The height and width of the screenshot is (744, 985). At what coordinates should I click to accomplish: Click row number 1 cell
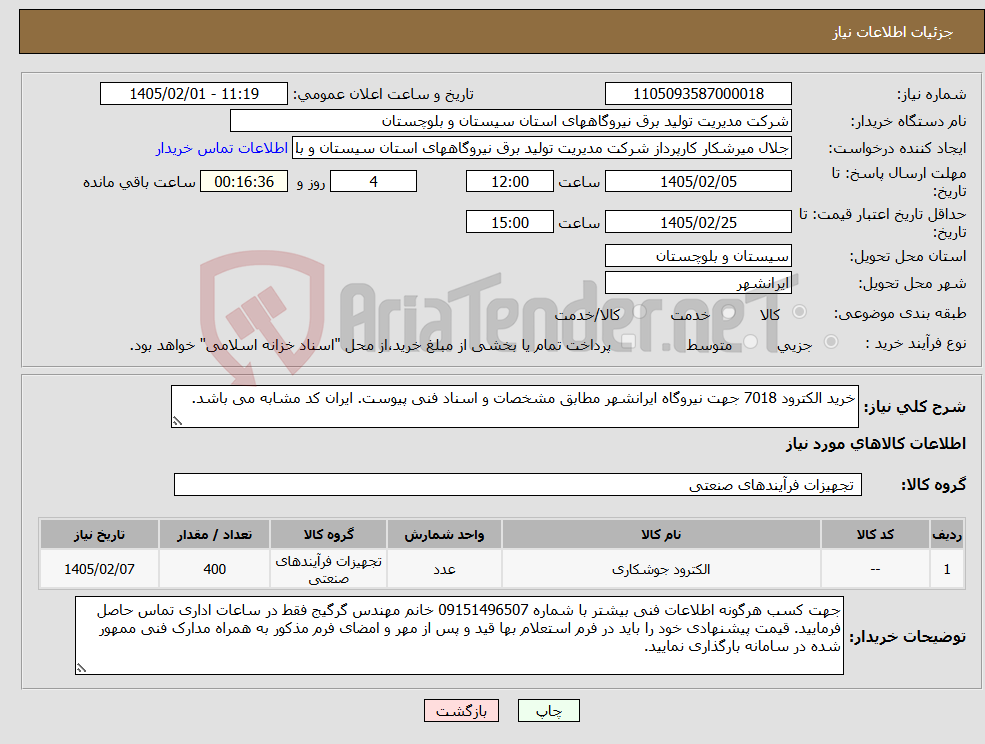click(947, 569)
